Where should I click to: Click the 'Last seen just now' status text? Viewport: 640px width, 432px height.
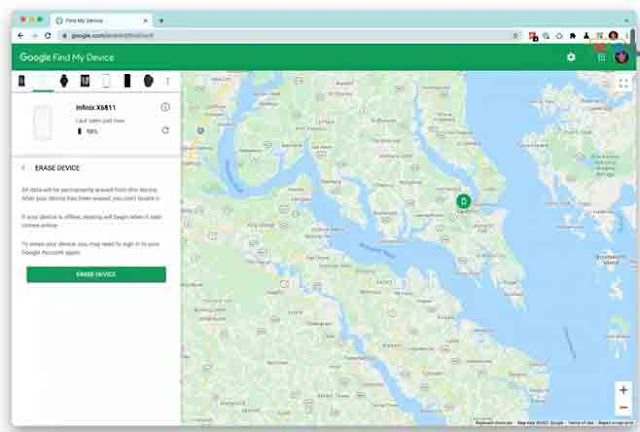[x=100, y=120]
